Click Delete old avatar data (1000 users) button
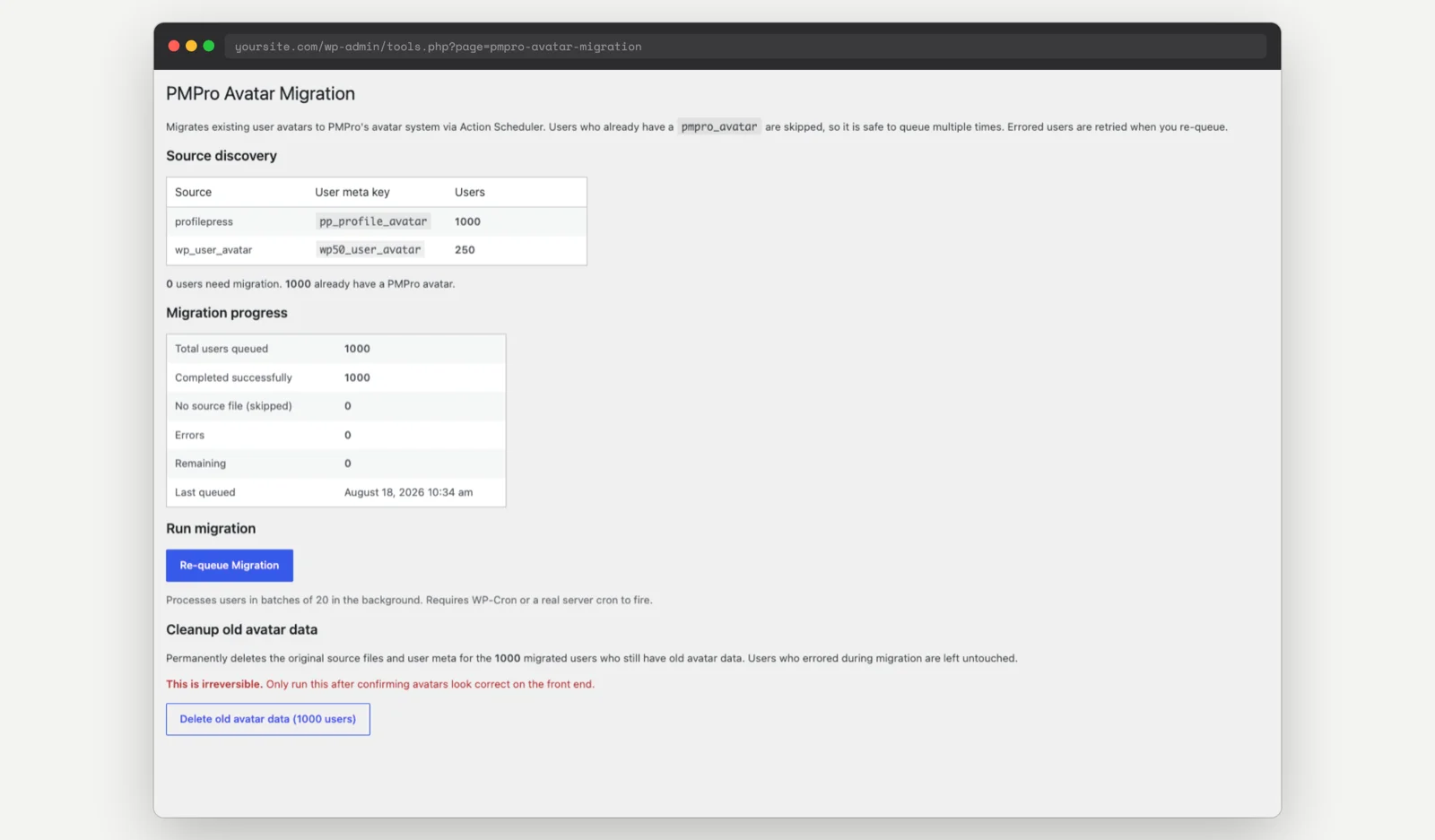 [x=268, y=719]
